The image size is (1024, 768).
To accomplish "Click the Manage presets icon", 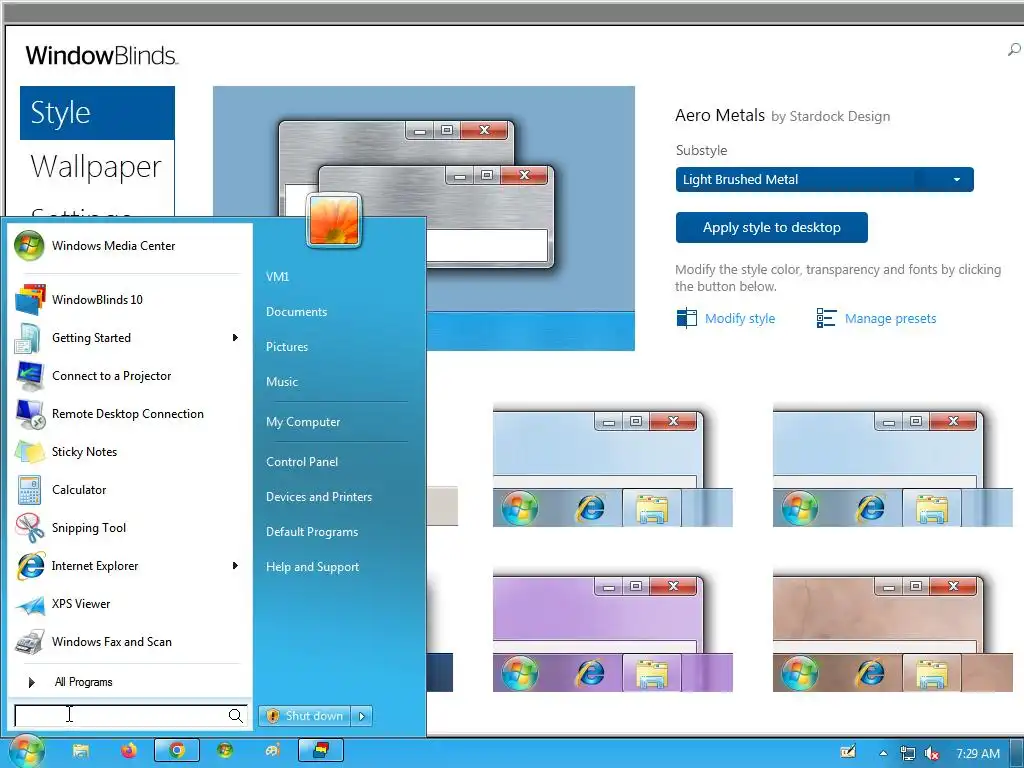I will point(826,318).
